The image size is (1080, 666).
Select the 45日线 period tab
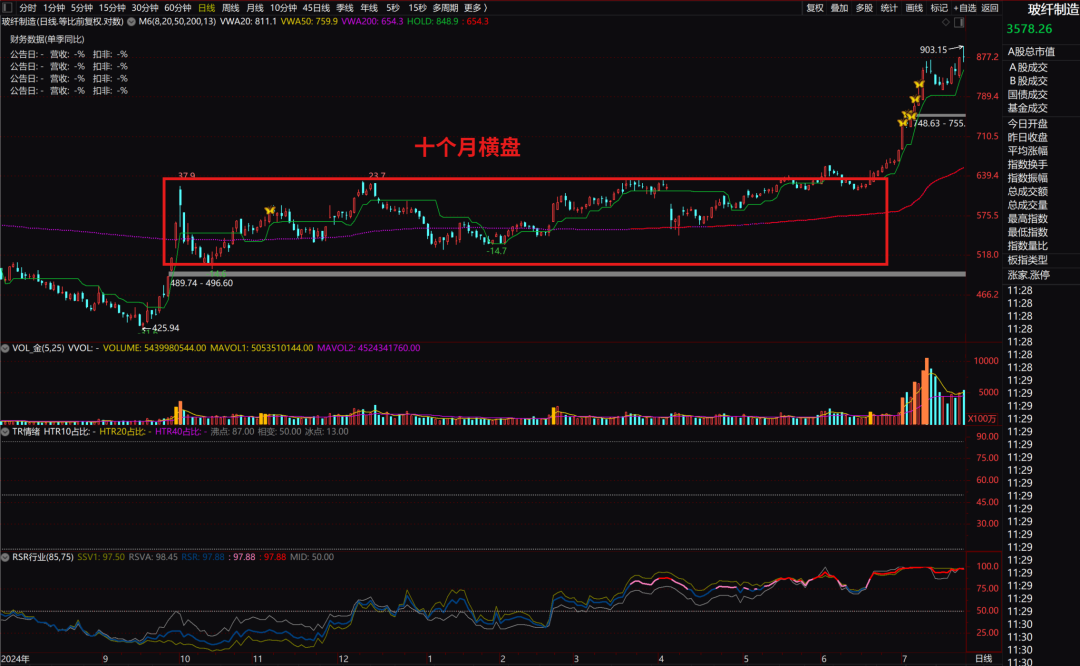click(x=316, y=8)
